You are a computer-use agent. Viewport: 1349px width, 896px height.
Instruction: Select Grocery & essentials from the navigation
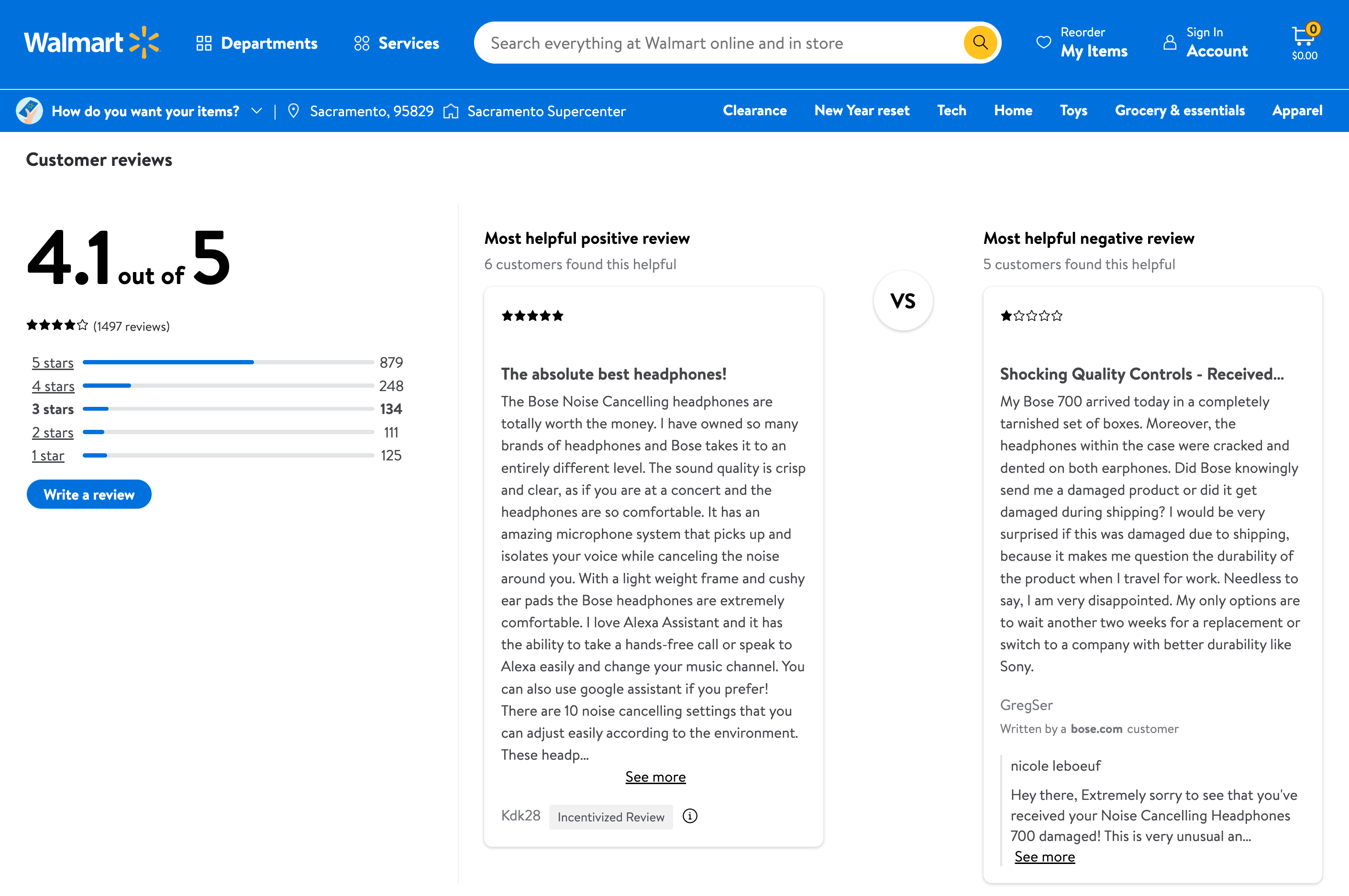click(1179, 110)
